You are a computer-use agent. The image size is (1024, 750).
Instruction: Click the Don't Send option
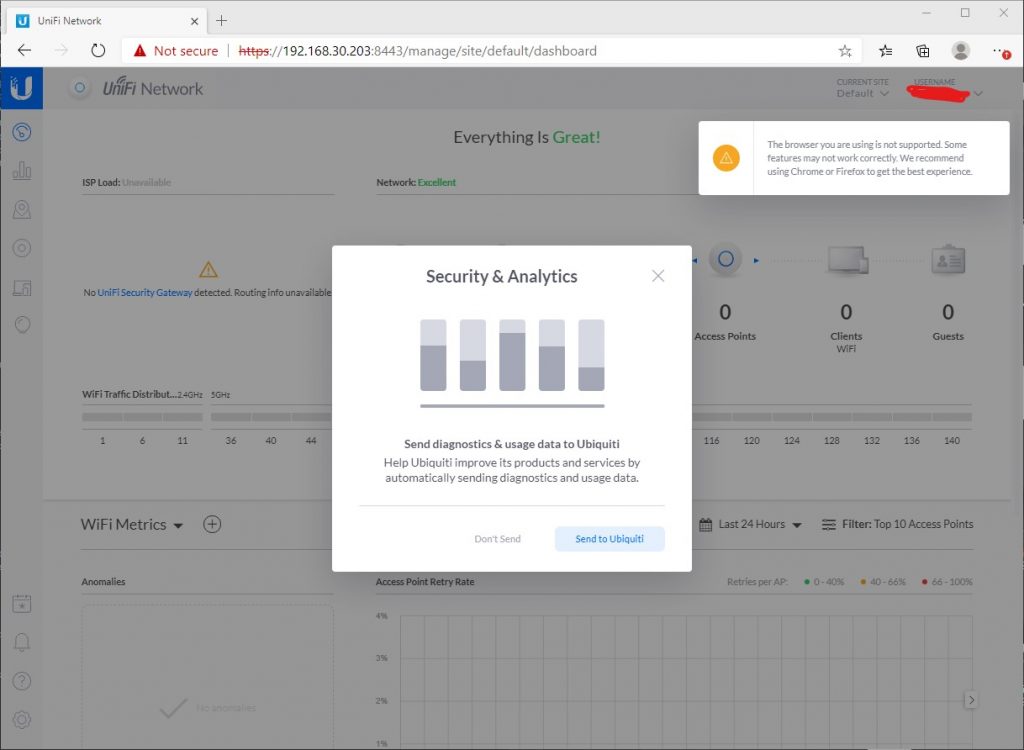497,539
